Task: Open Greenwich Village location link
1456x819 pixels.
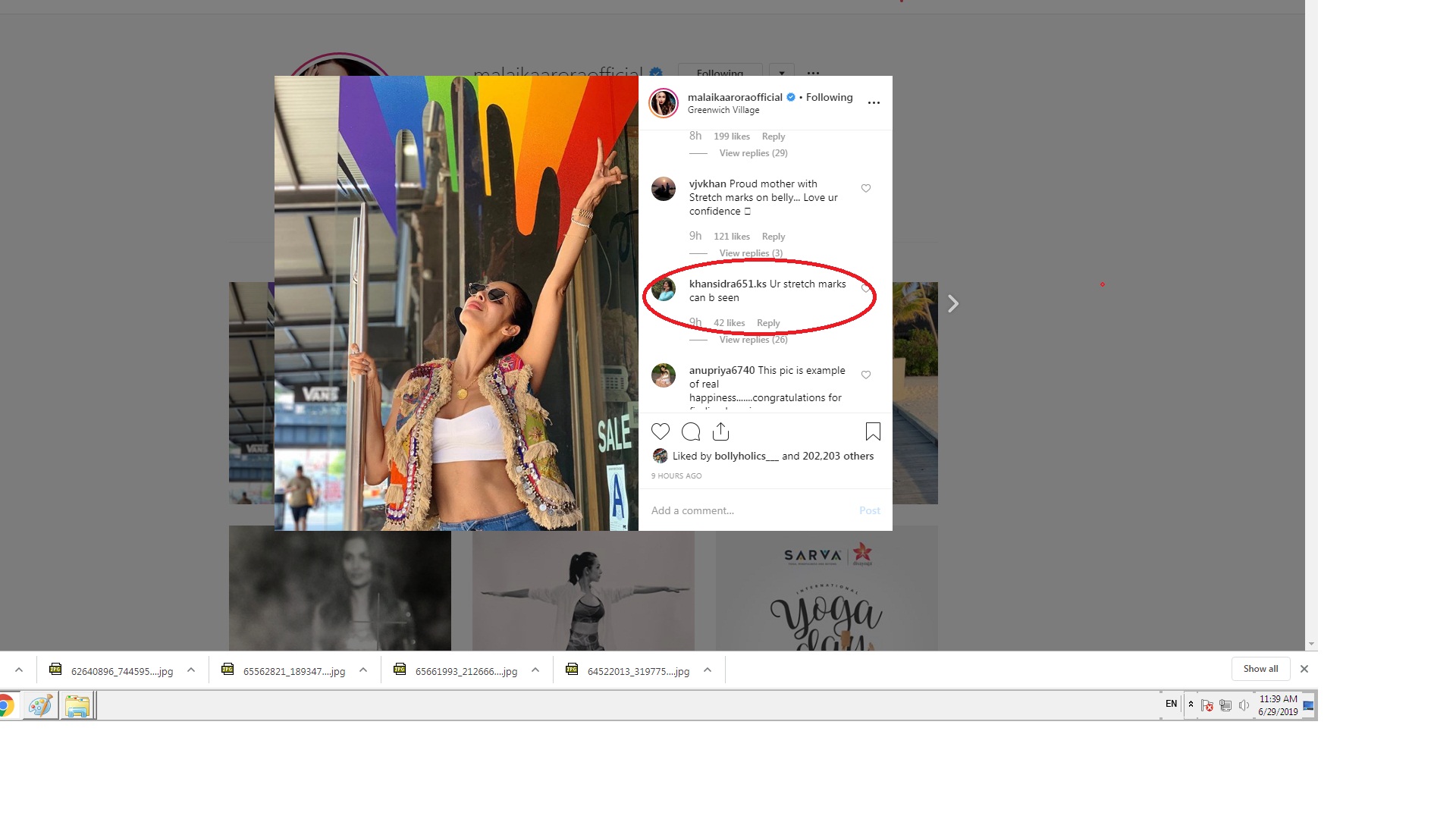Action: [723, 110]
